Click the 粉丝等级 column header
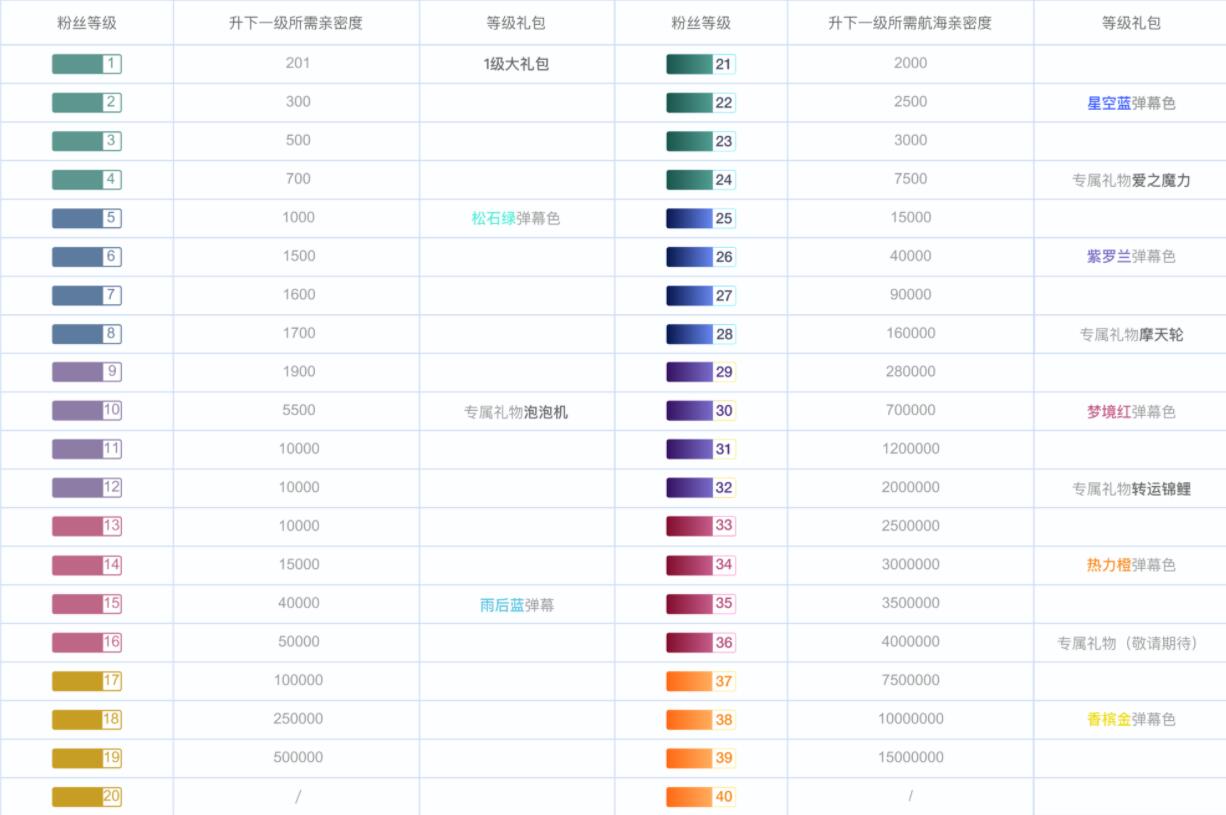 pyautogui.click(x=87, y=24)
